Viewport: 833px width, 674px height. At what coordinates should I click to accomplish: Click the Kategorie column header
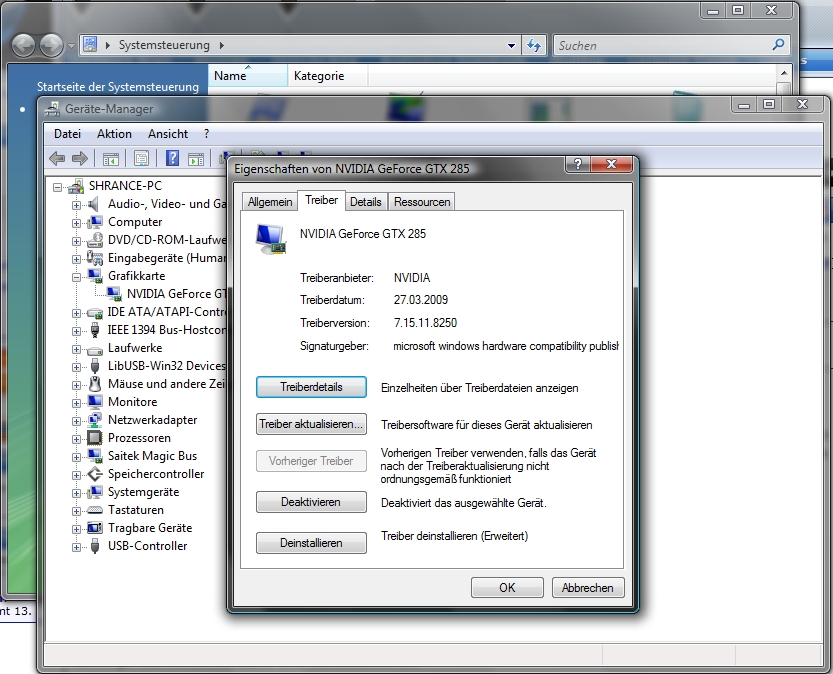coord(327,76)
